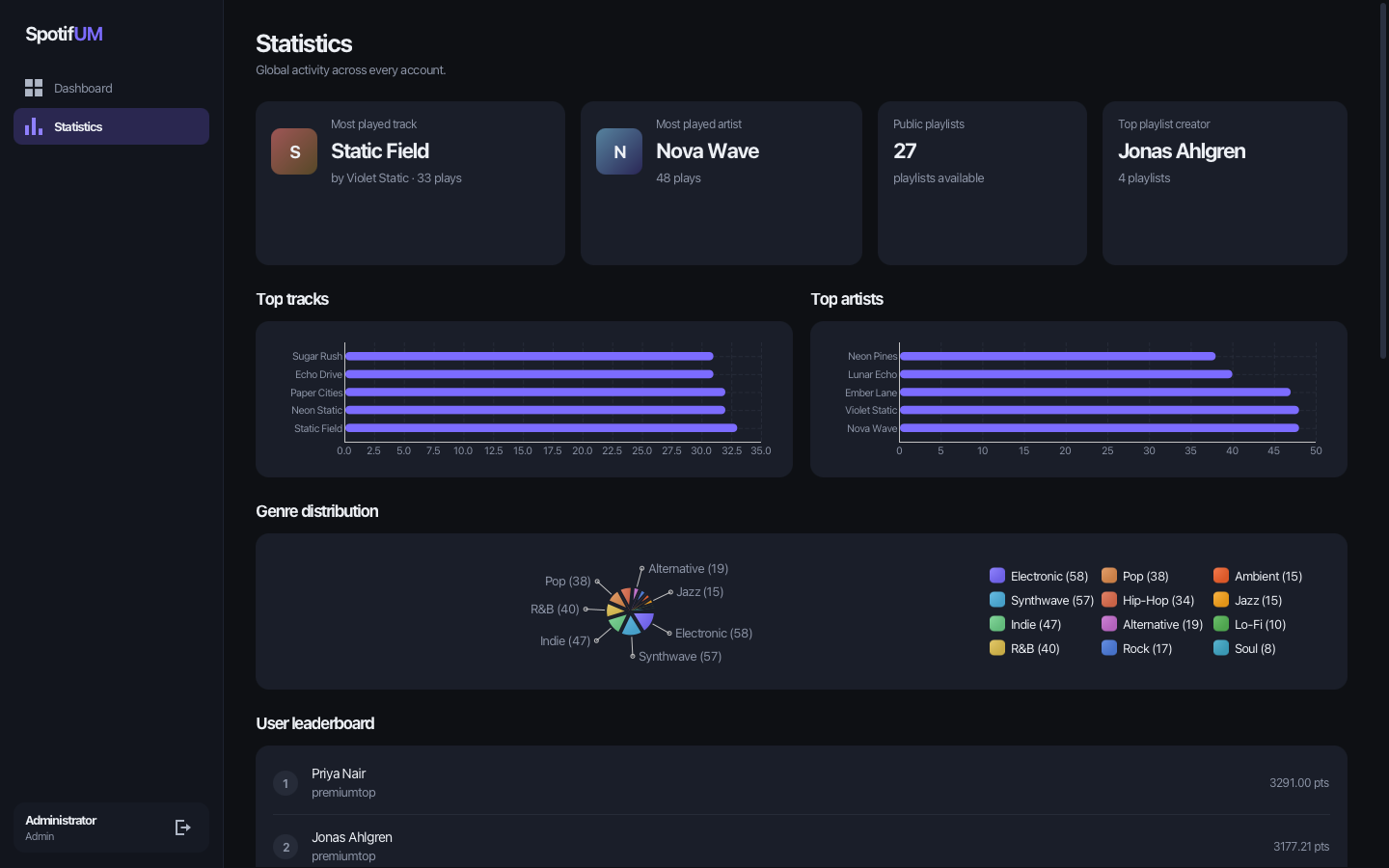Click the Jazz (15) legend swatch
Screen dimensions: 1389x868
1221,600
